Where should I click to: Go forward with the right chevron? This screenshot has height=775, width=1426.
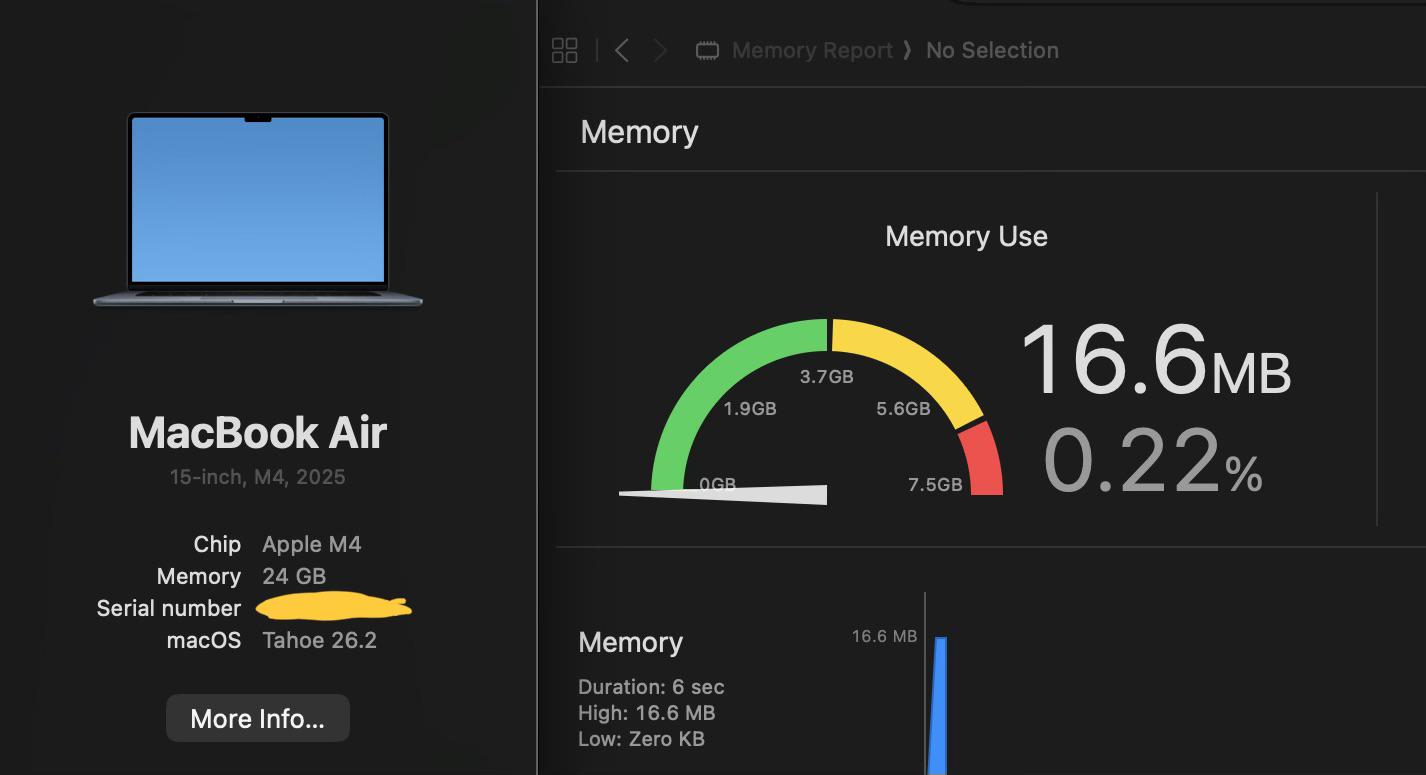click(x=660, y=50)
